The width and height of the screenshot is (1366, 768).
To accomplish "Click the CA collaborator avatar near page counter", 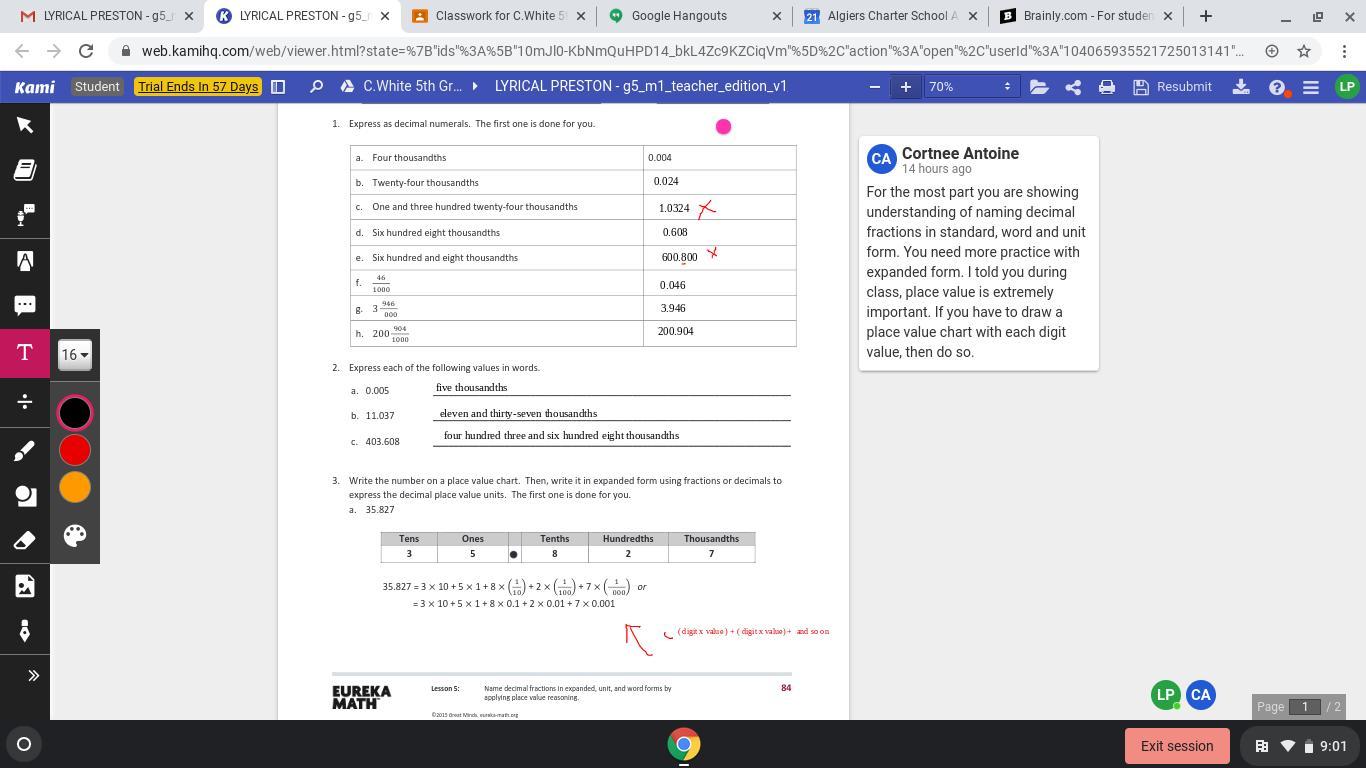I will (1201, 695).
